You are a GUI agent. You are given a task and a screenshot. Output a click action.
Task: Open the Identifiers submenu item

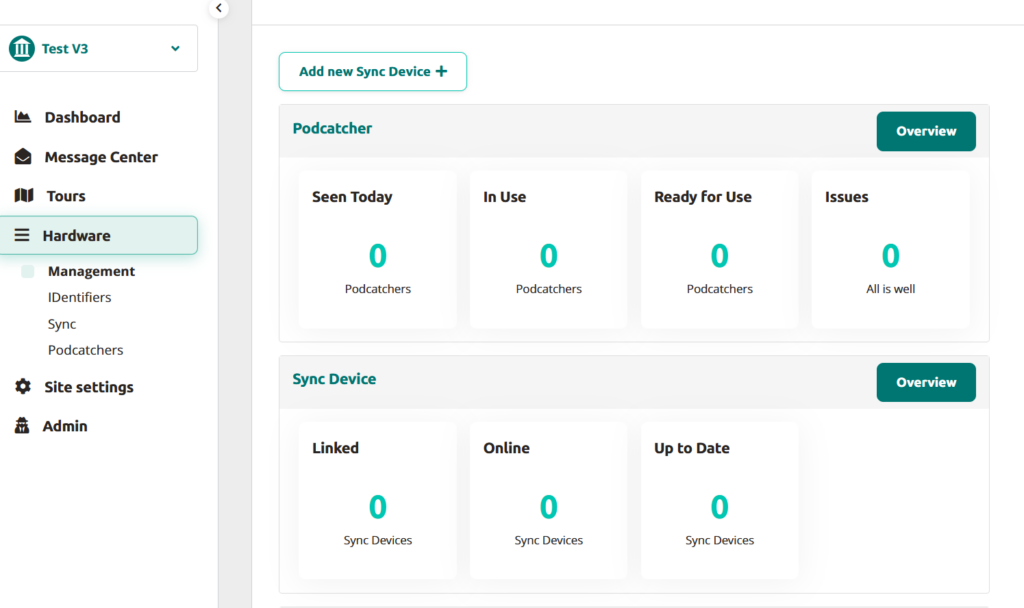click(80, 297)
